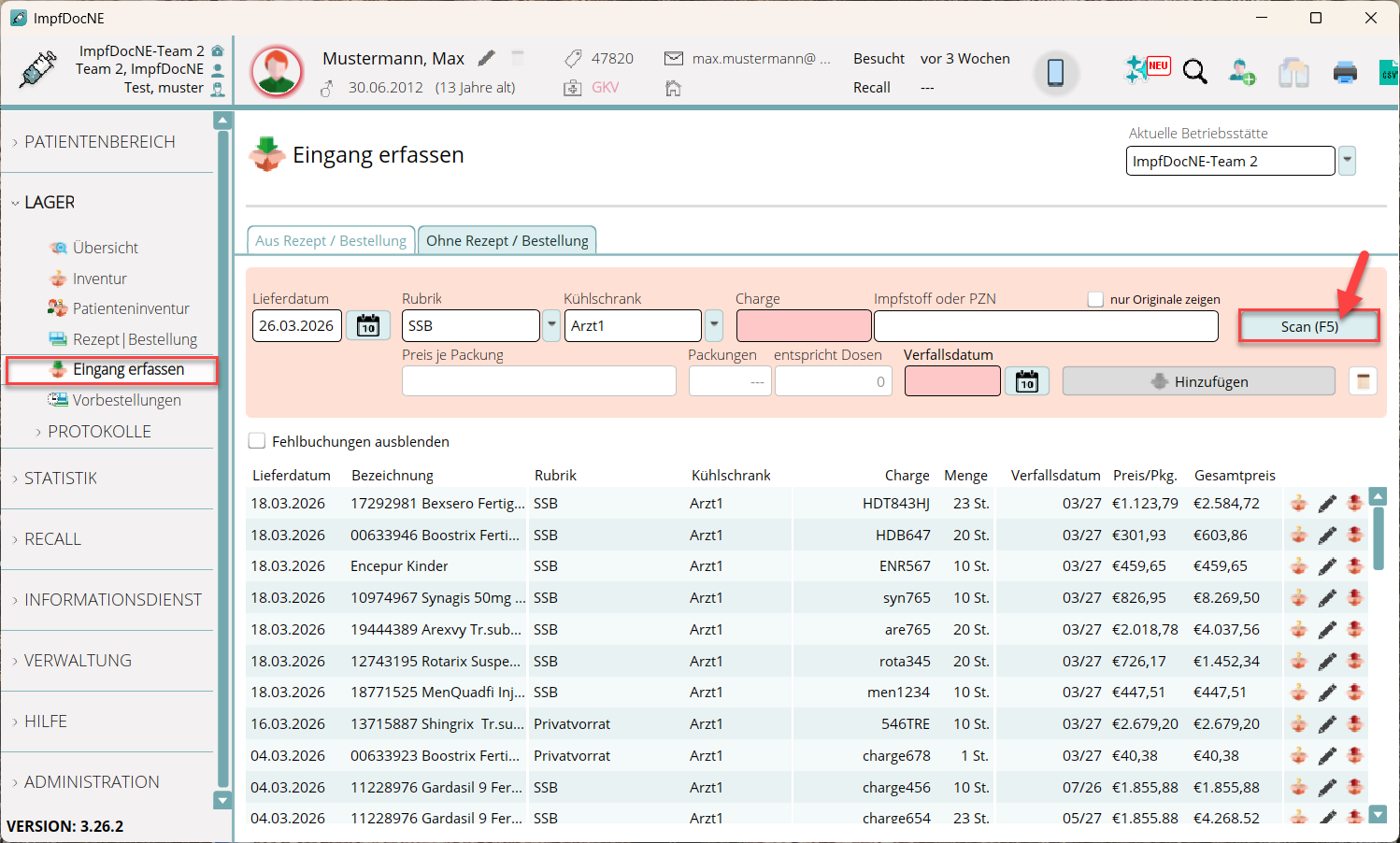Click edit pencil in Bexsero row
This screenshot has width=1400, height=843.
point(1327,504)
